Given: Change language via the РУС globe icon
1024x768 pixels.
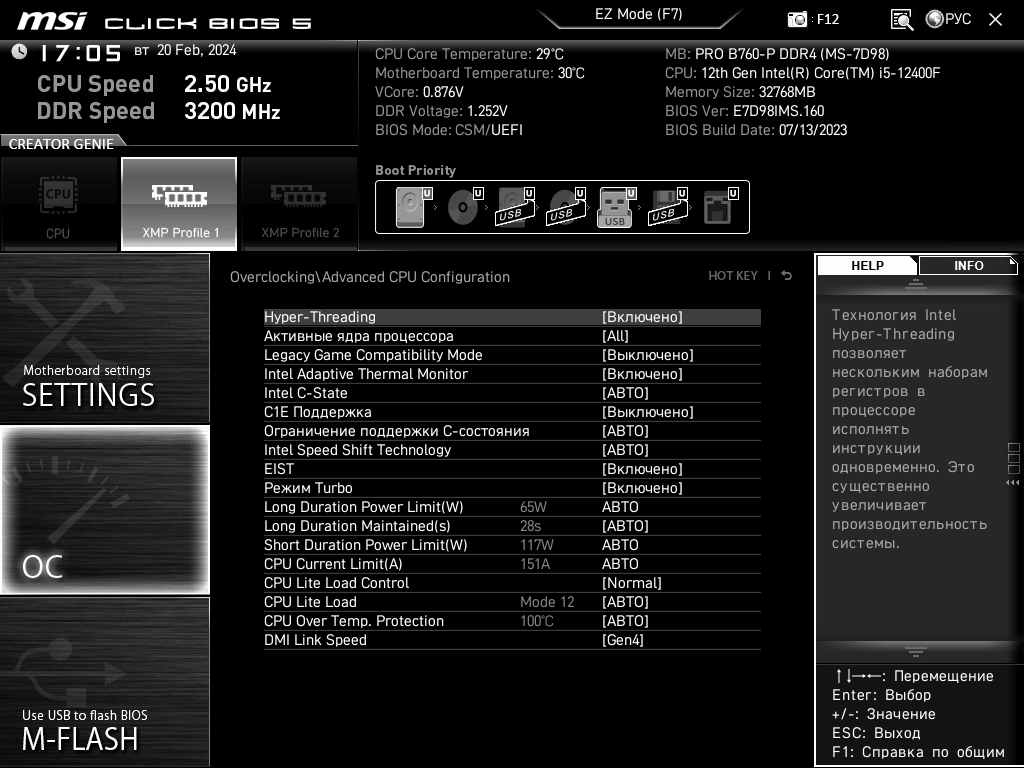Looking at the screenshot, I should tap(948, 19).
